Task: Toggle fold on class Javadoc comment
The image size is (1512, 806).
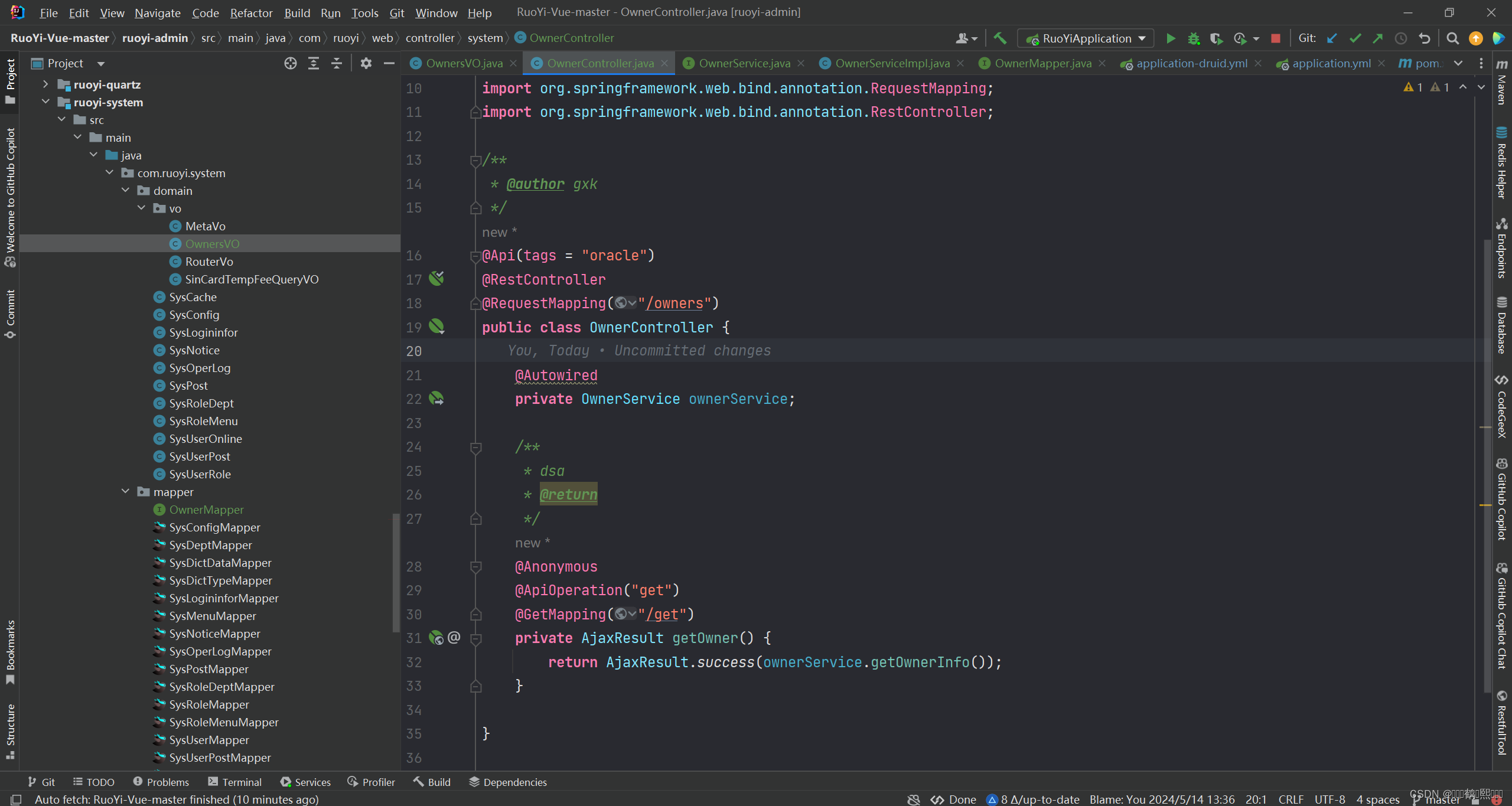Action: click(x=475, y=160)
